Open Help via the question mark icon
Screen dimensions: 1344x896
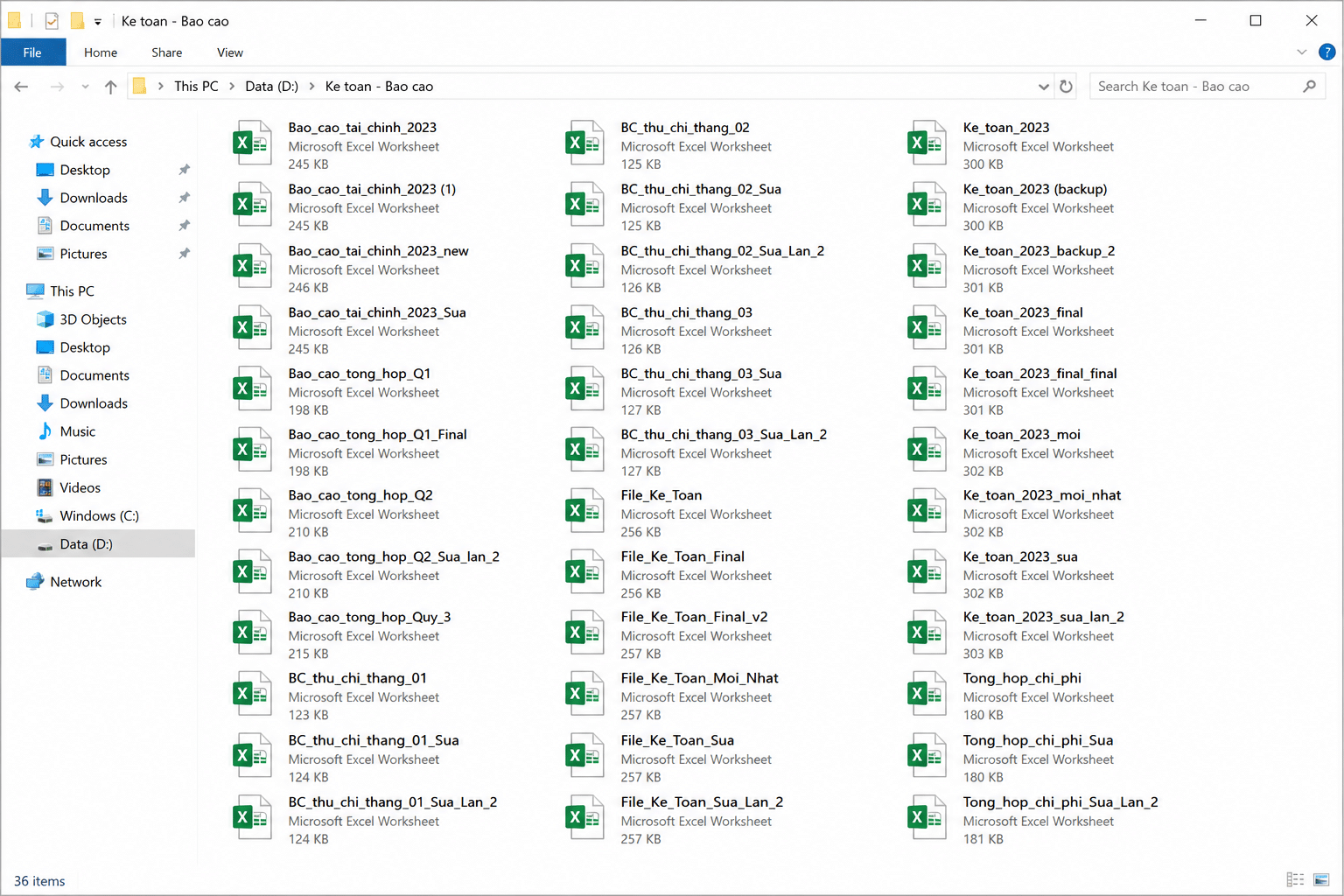1326,52
